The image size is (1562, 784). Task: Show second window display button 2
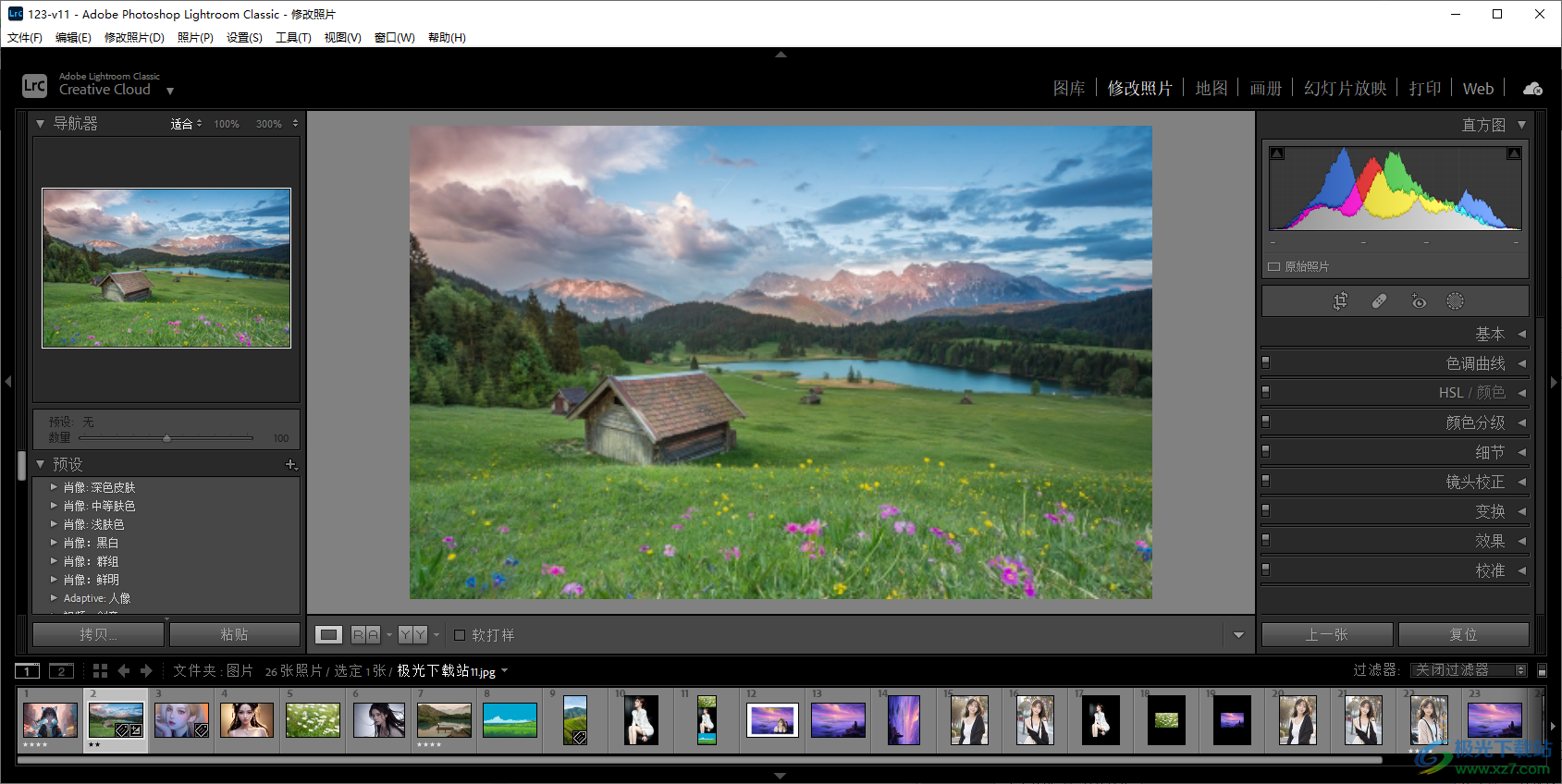point(62,670)
